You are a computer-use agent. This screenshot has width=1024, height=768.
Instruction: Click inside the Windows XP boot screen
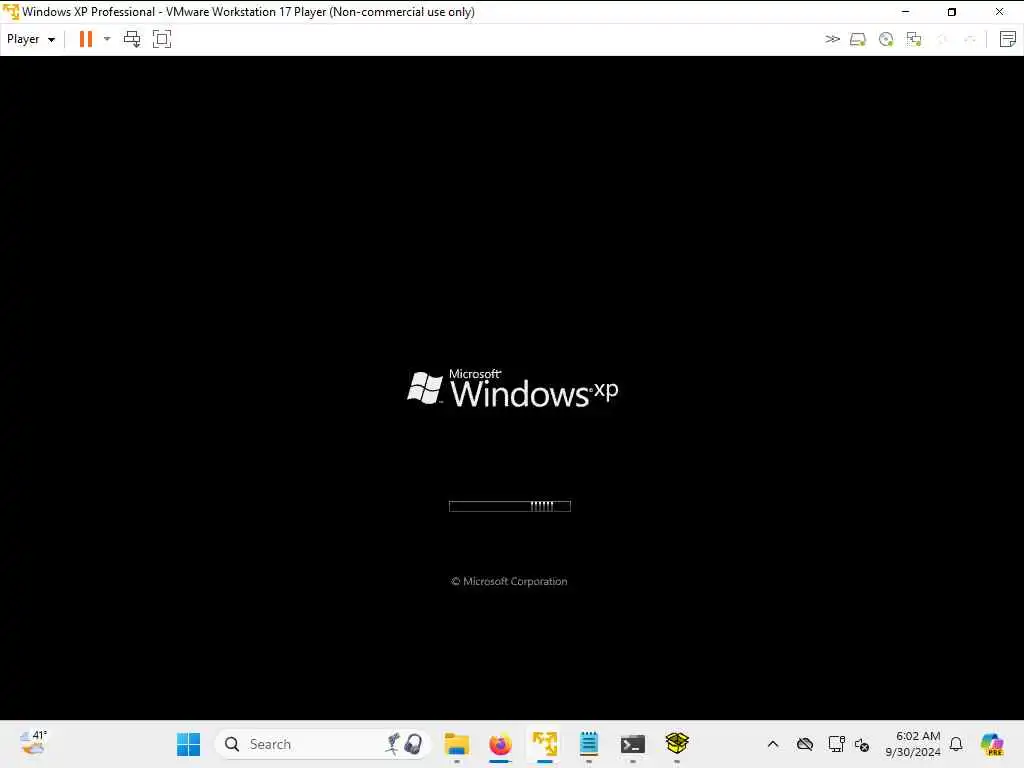[512, 388]
